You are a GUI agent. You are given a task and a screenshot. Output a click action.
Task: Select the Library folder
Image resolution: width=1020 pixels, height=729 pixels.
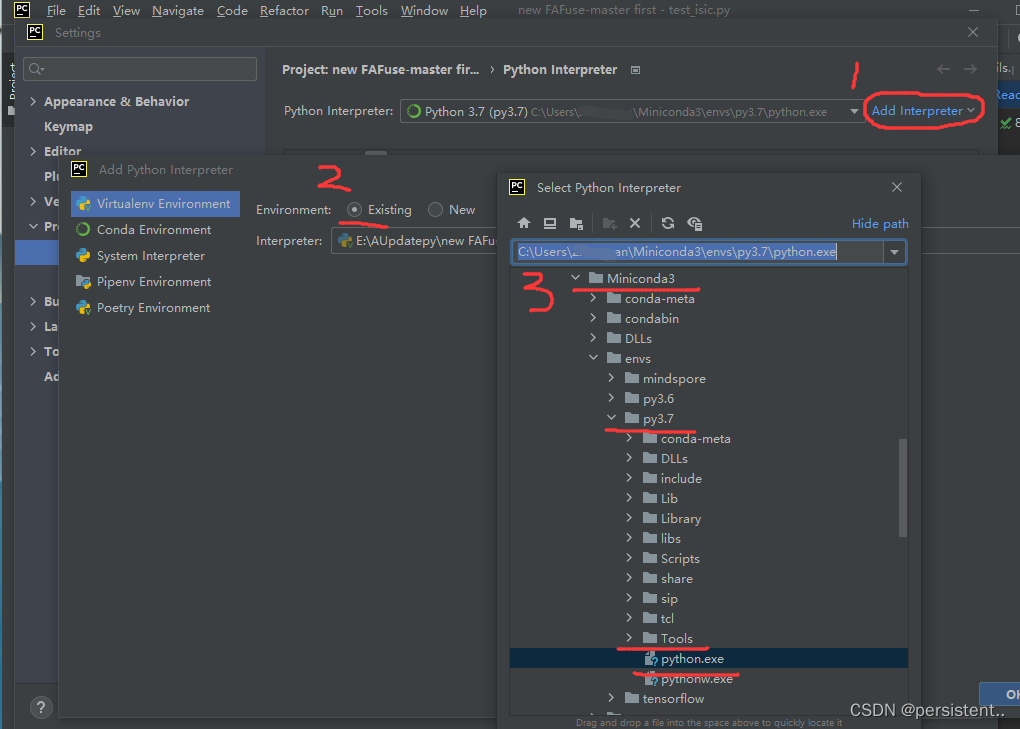680,518
